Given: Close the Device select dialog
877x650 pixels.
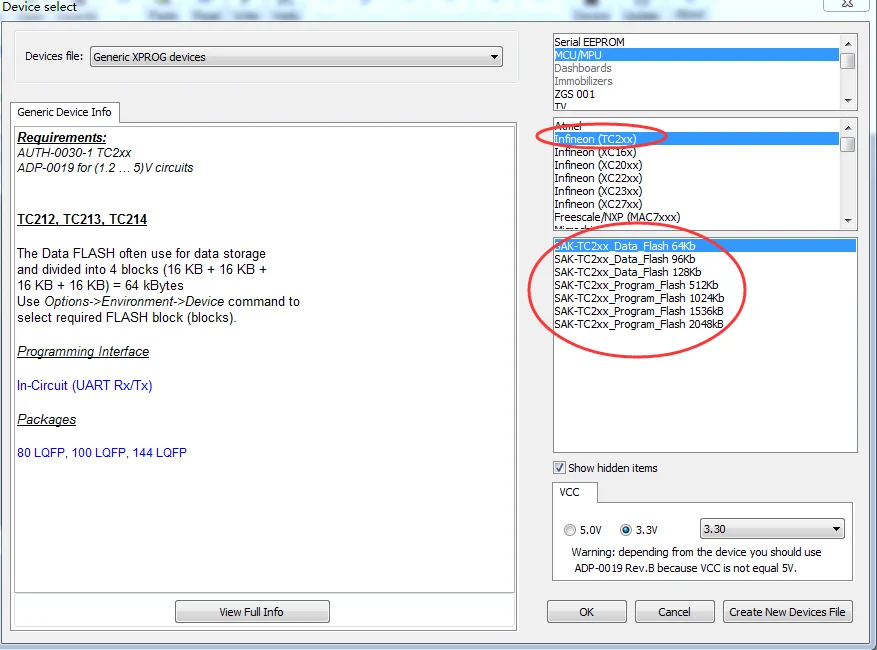Looking at the screenshot, I should click(847, 4).
